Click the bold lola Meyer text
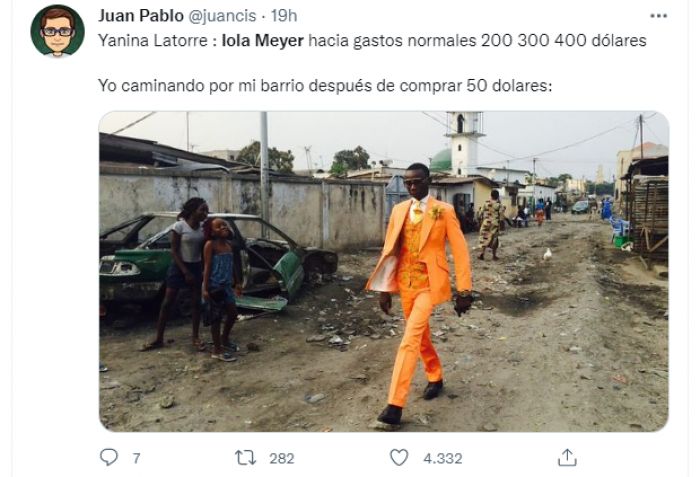 coord(262,41)
